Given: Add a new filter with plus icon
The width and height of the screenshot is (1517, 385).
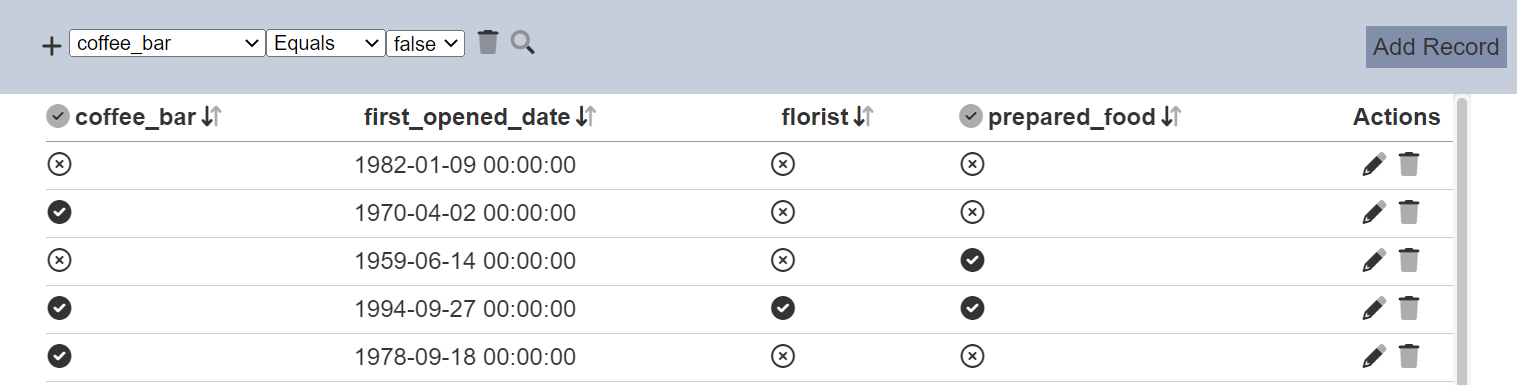Looking at the screenshot, I should (51, 46).
